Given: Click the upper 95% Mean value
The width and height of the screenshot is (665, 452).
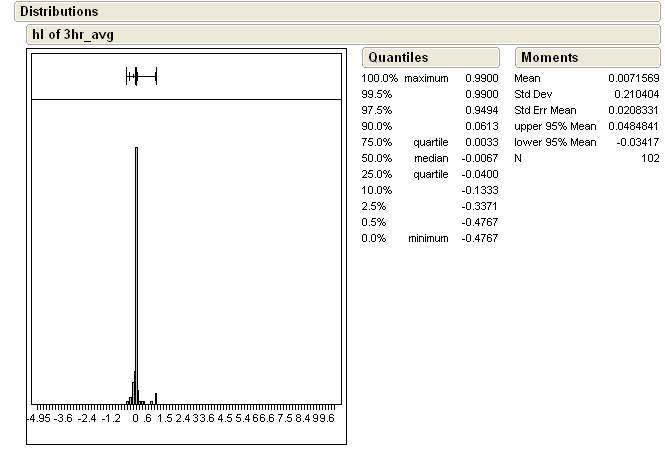Looking at the screenshot, I should tap(633, 126).
